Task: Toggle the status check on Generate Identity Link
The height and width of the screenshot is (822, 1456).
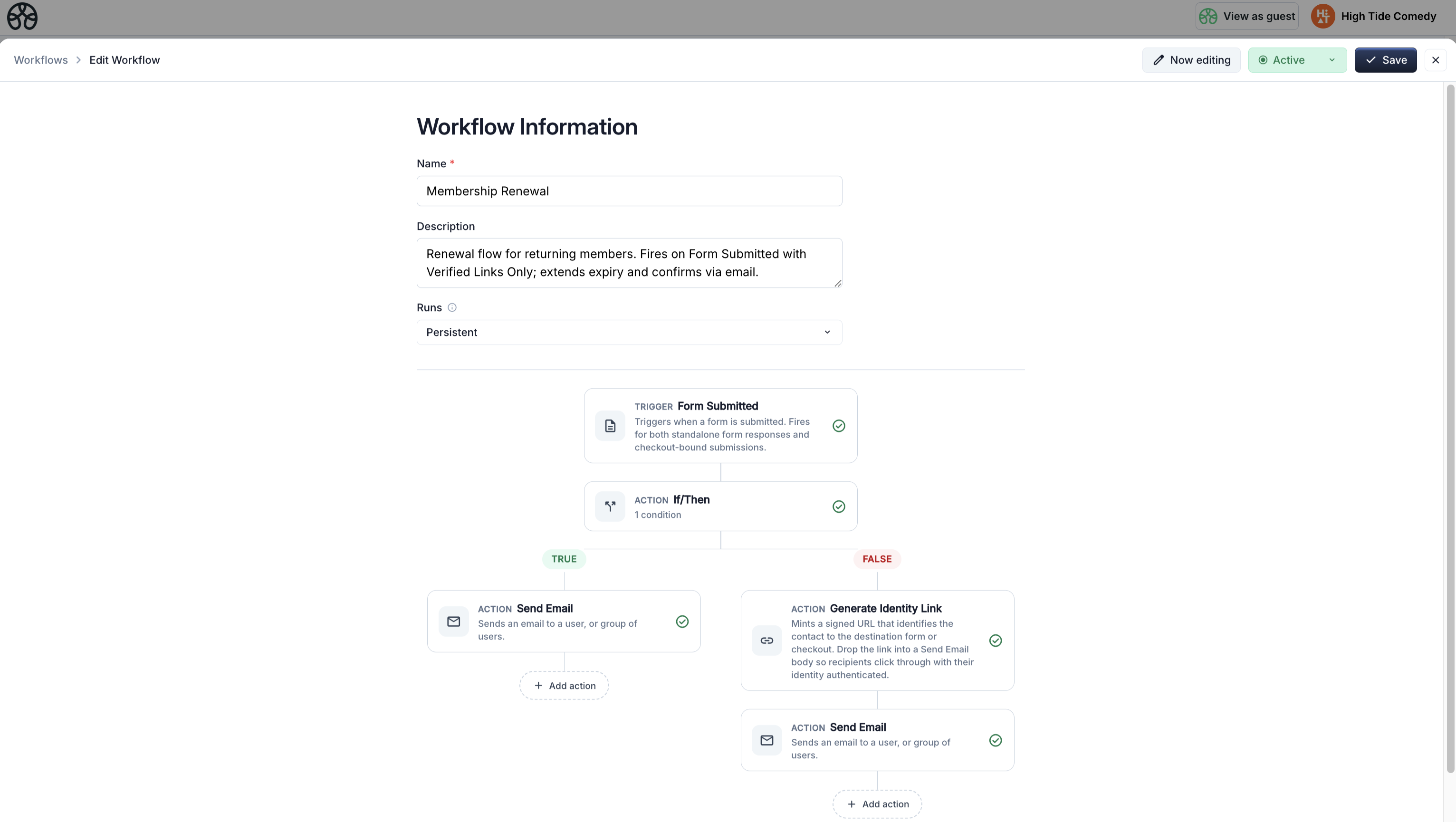Action: [x=996, y=640]
